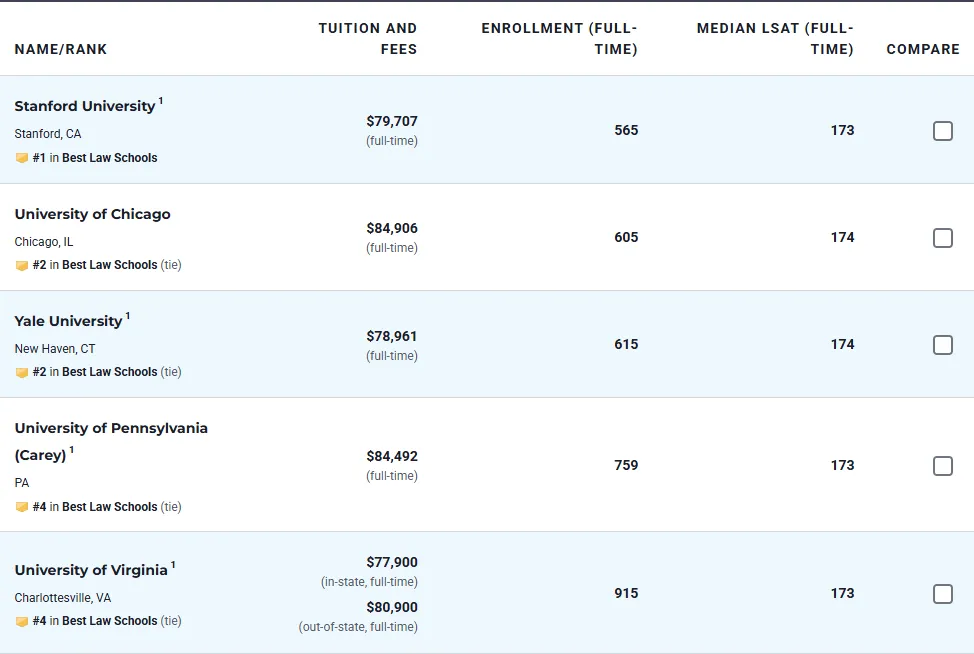Image resolution: width=974 pixels, height=654 pixels.
Task: Click the Name/Rank column header
Action: click(x=61, y=49)
